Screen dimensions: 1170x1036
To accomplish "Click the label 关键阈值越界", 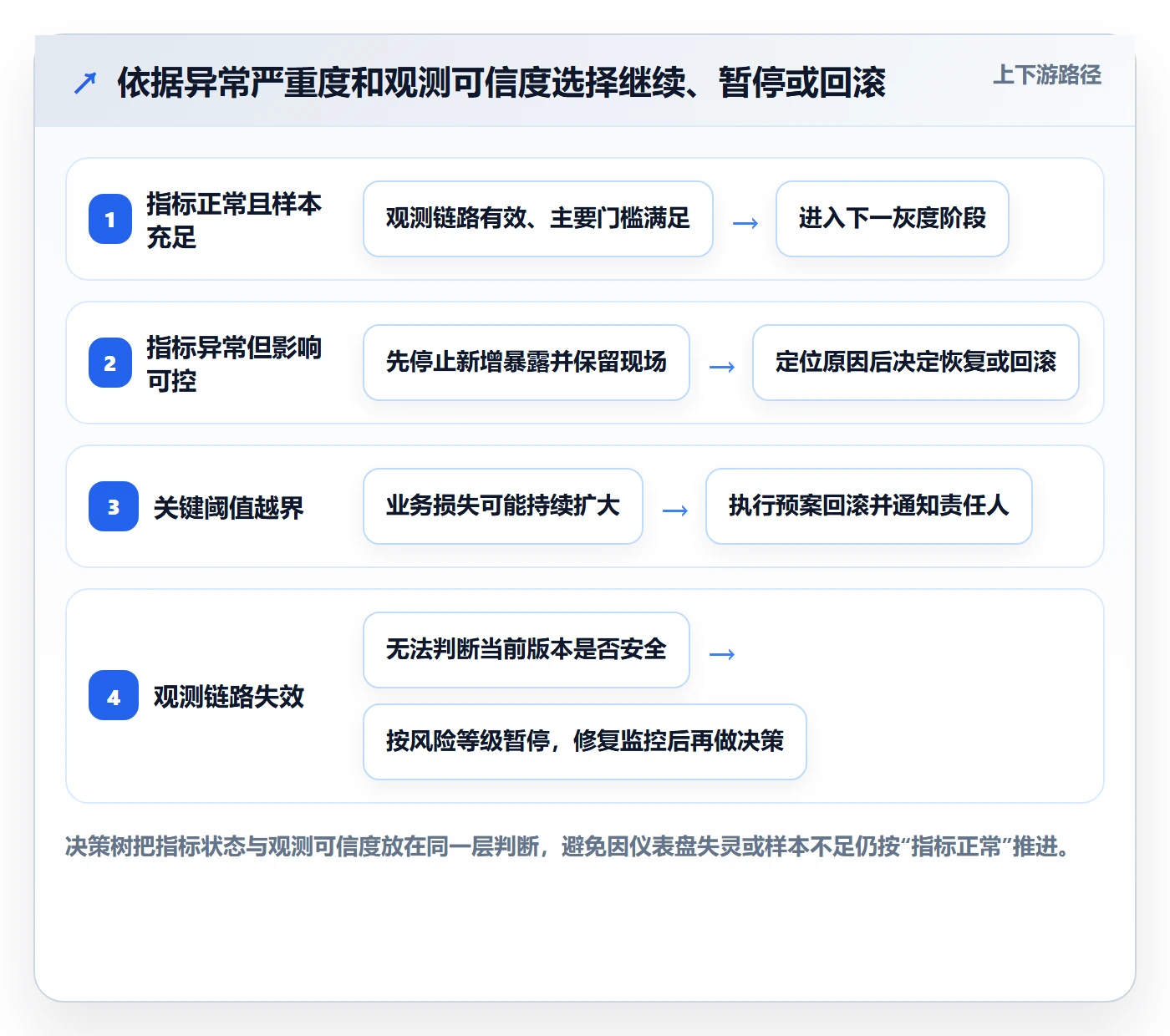I will click(x=228, y=507).
